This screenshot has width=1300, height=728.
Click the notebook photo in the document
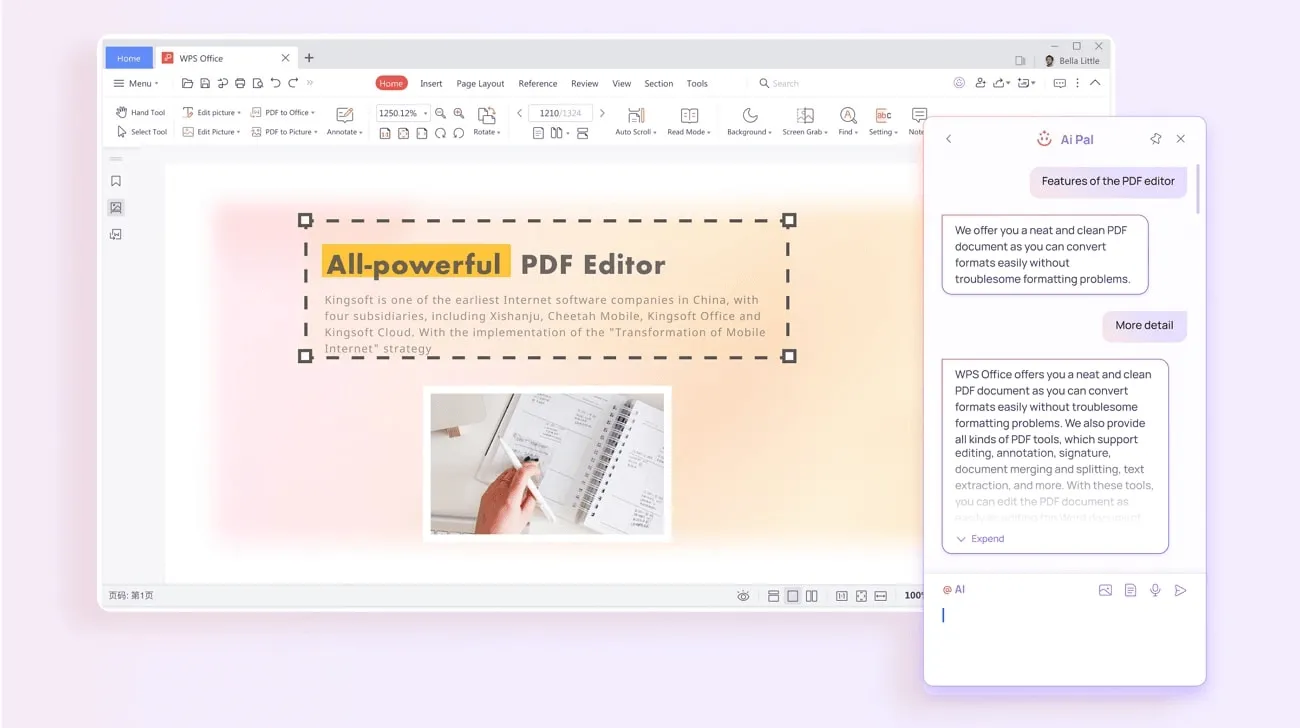pyautogui.click(x=547, y=463)
